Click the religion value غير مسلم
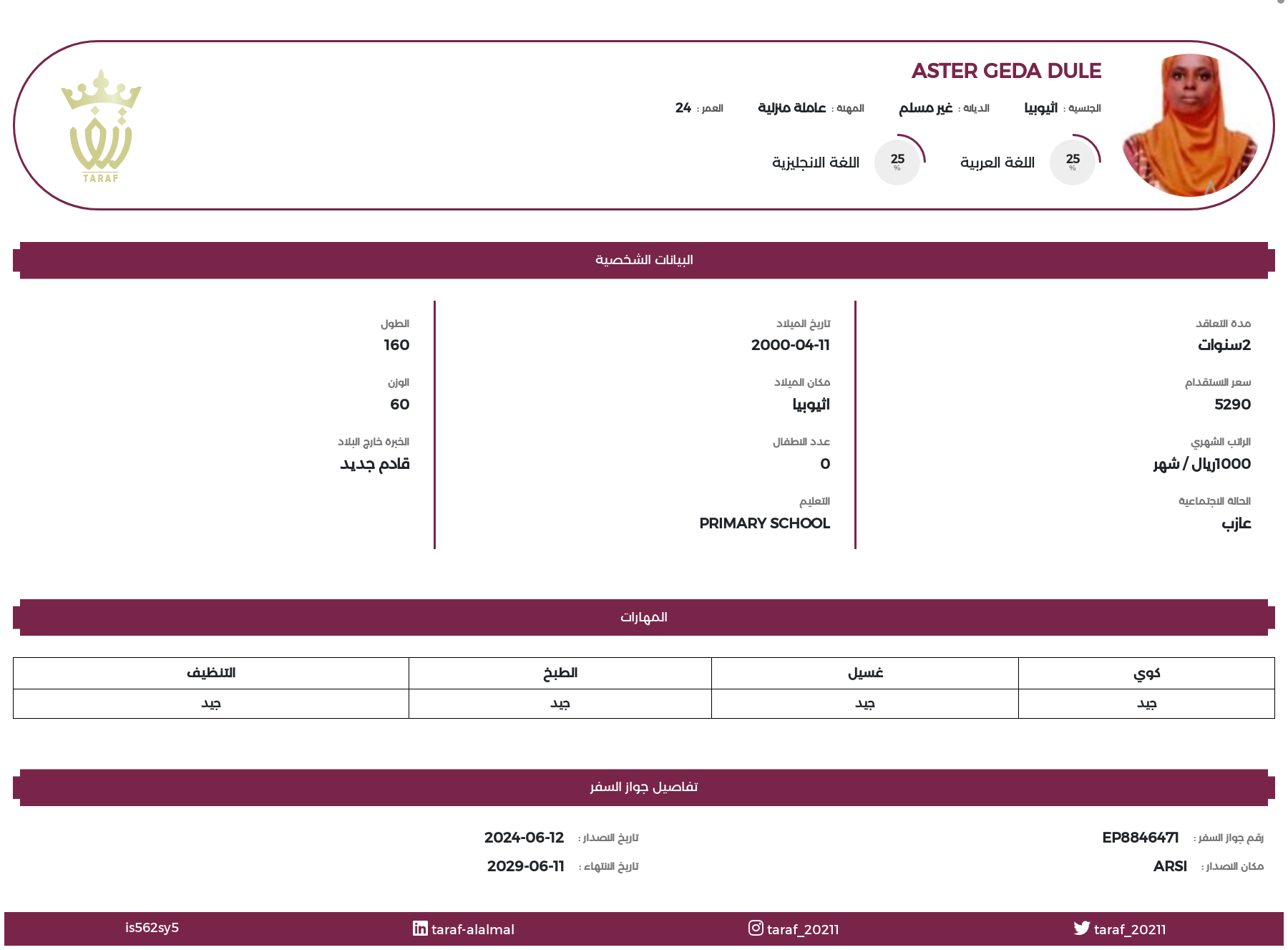Screen dimensions: 1288x950 926,108
